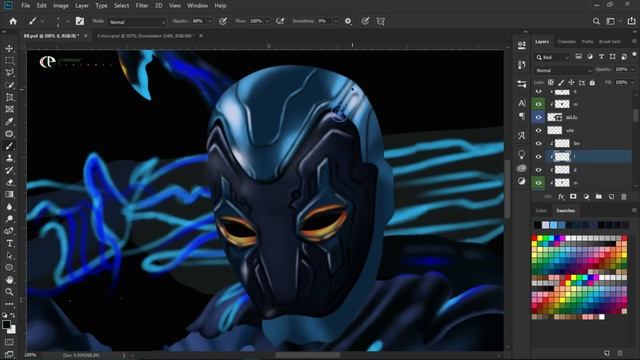
Task: Open the Window menu
Action: (198, 6)
